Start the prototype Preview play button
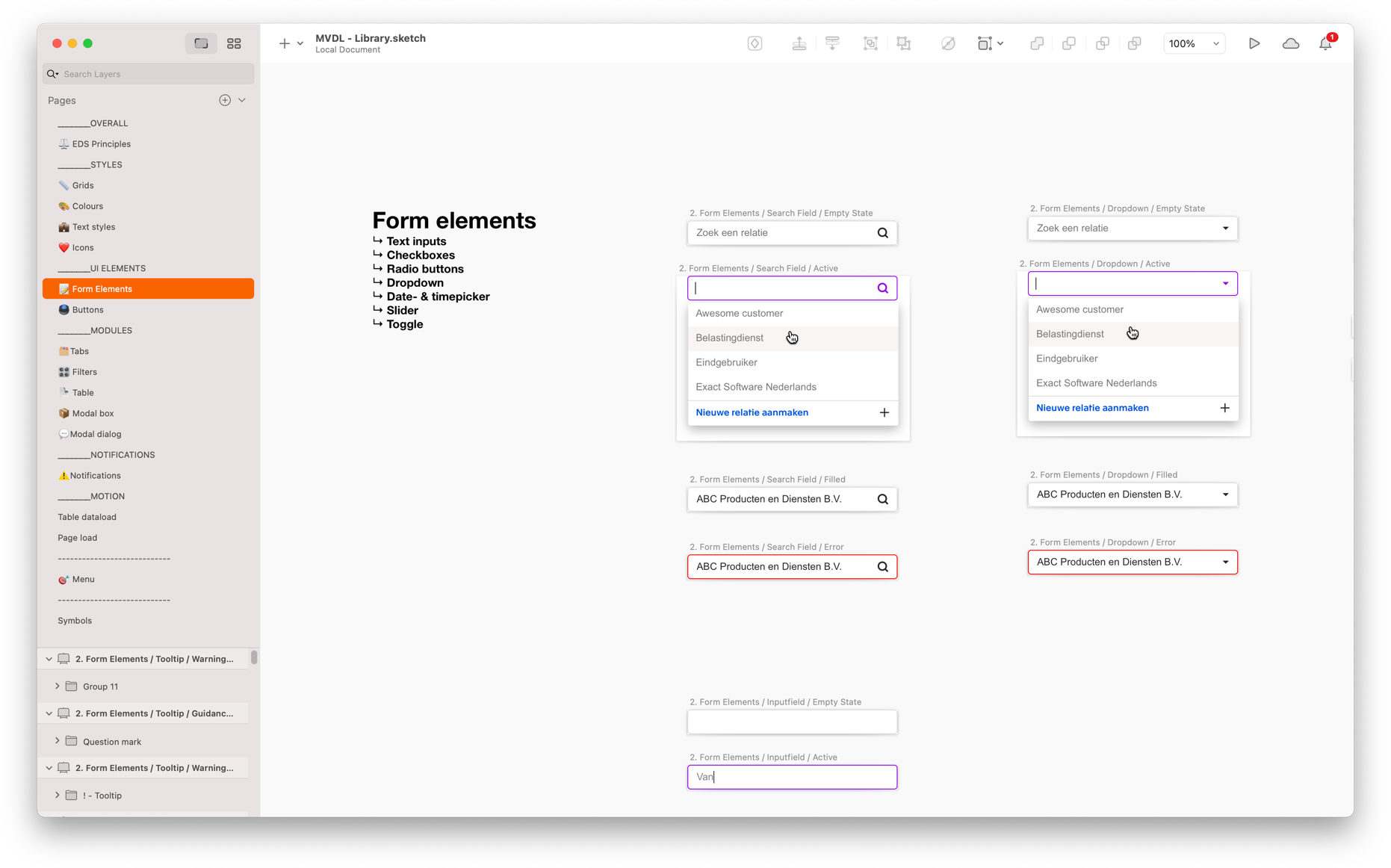The image size is (1391, 868). tap(1254, 43)
